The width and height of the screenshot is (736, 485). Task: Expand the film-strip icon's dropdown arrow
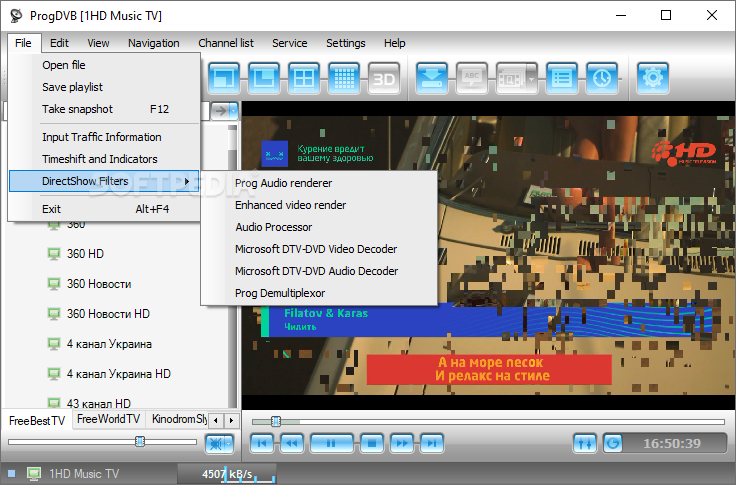[x=532, y=78]
